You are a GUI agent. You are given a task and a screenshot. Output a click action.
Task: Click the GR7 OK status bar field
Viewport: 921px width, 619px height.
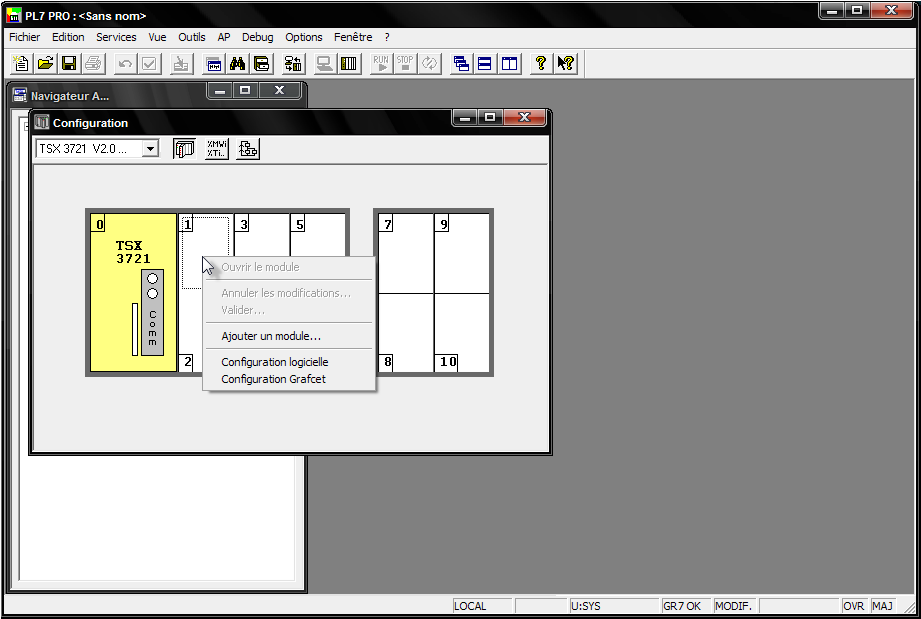[685, 605]
